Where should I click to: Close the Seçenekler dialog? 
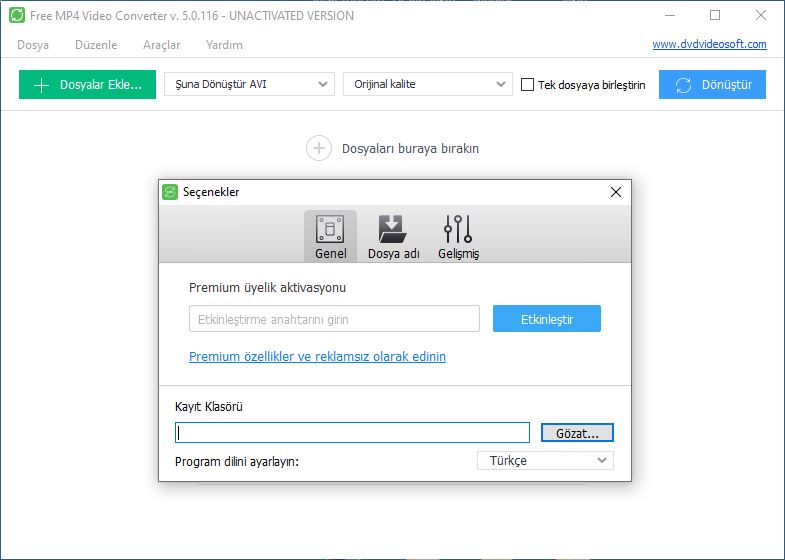coord(616,192)
